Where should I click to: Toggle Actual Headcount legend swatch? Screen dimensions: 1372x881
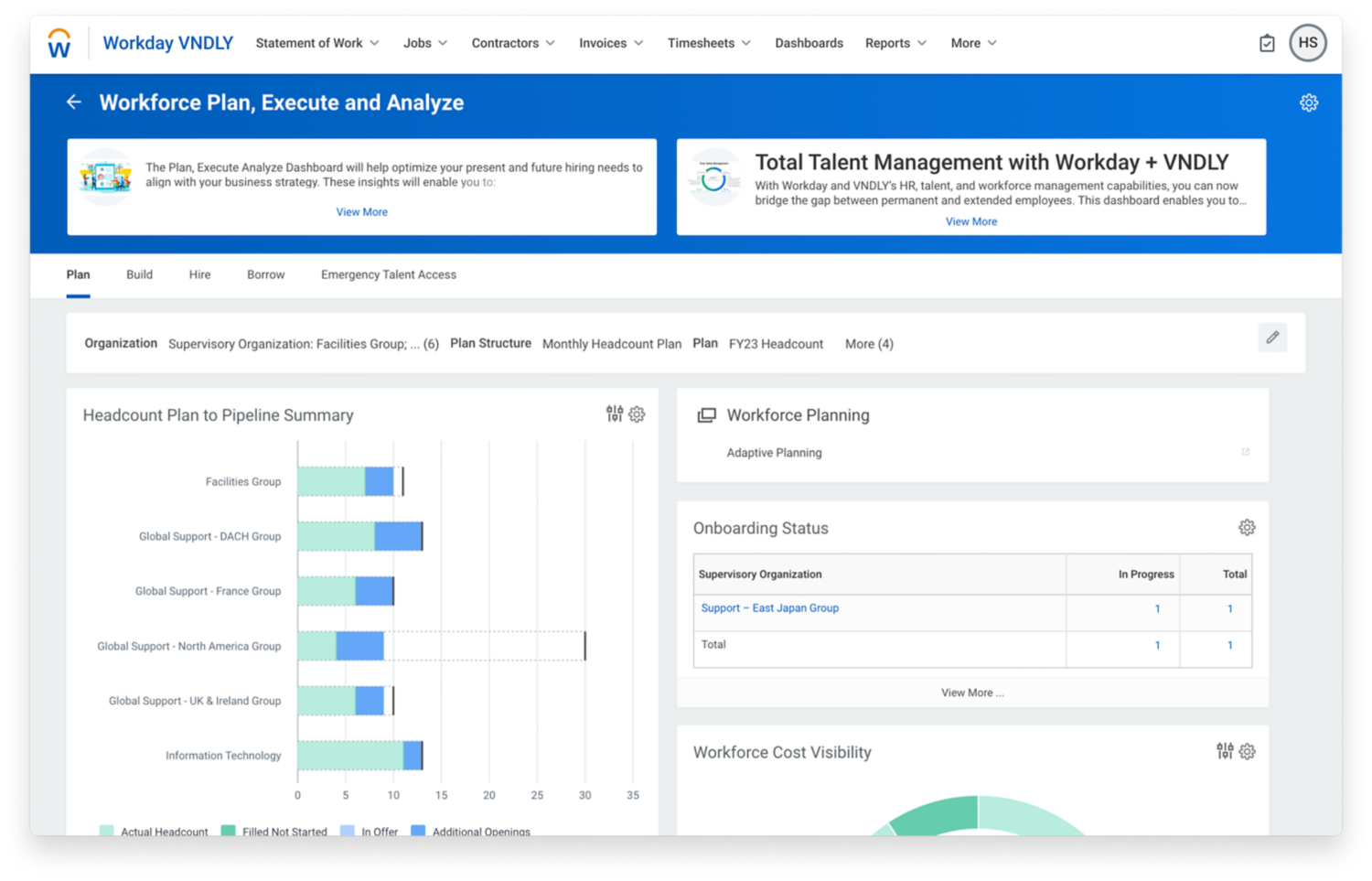(106, 831)
